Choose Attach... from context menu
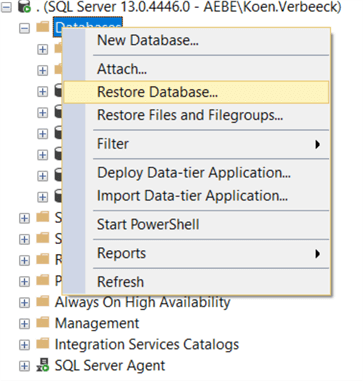This screenshot has width=363, height=381. 196,69
